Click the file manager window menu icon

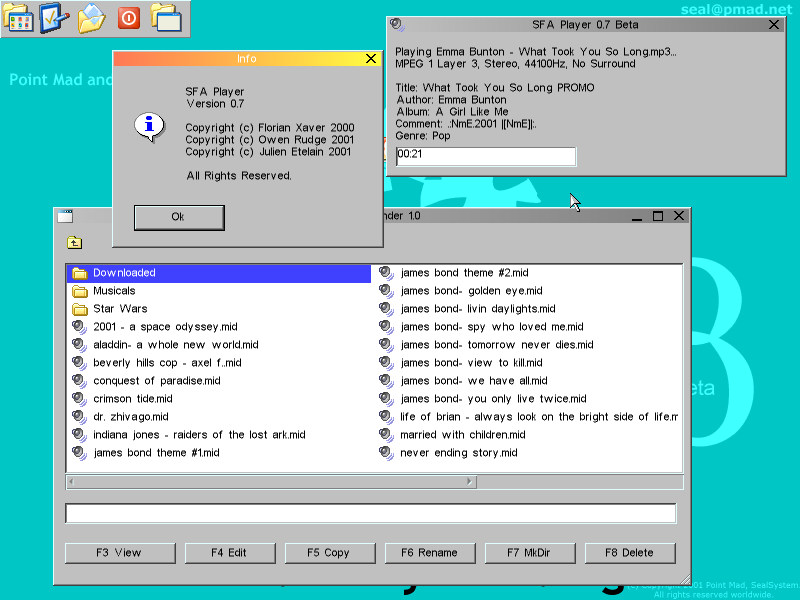(x=65, y=216)
